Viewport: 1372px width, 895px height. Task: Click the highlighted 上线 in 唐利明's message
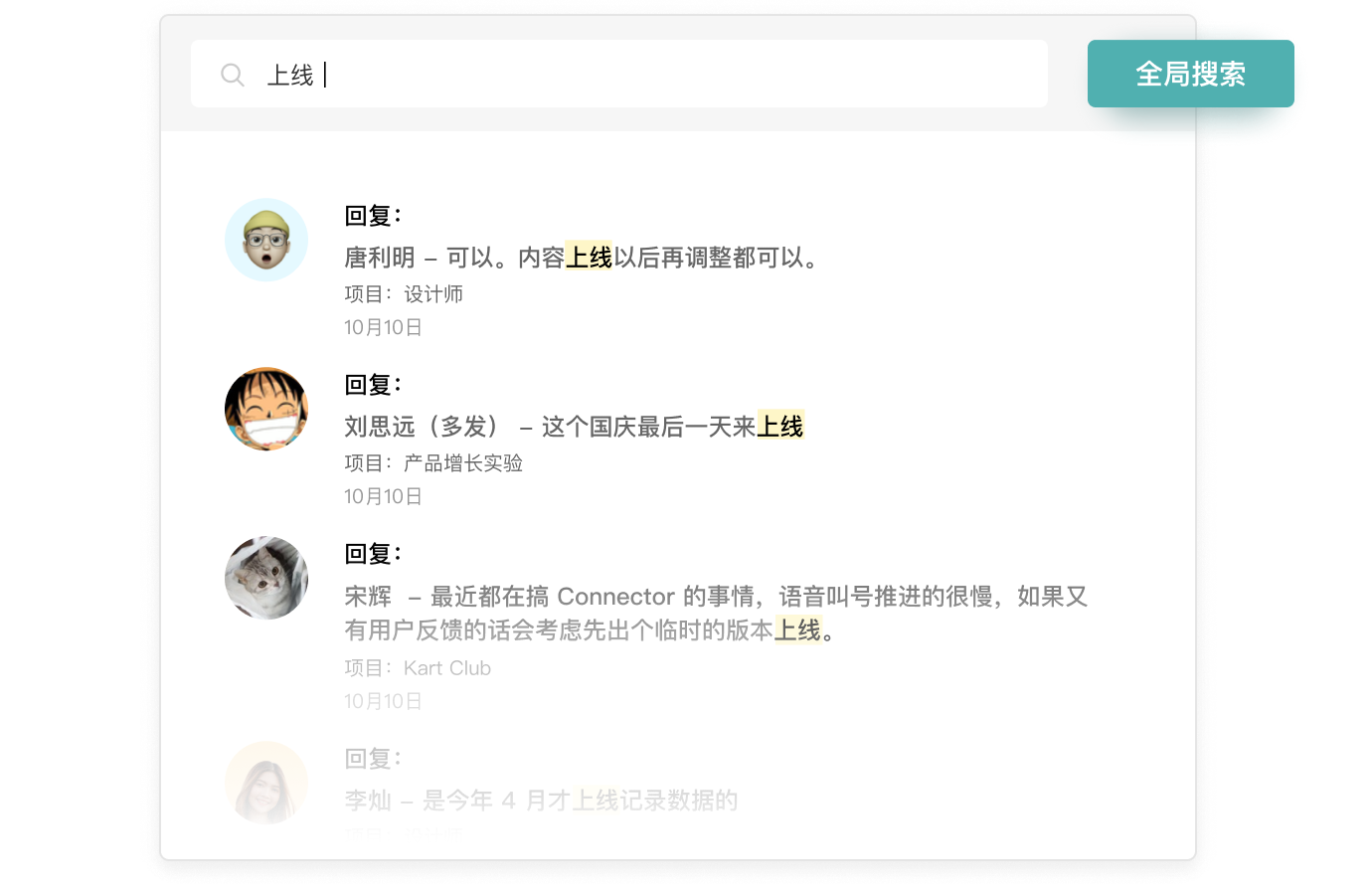(589, 258)
